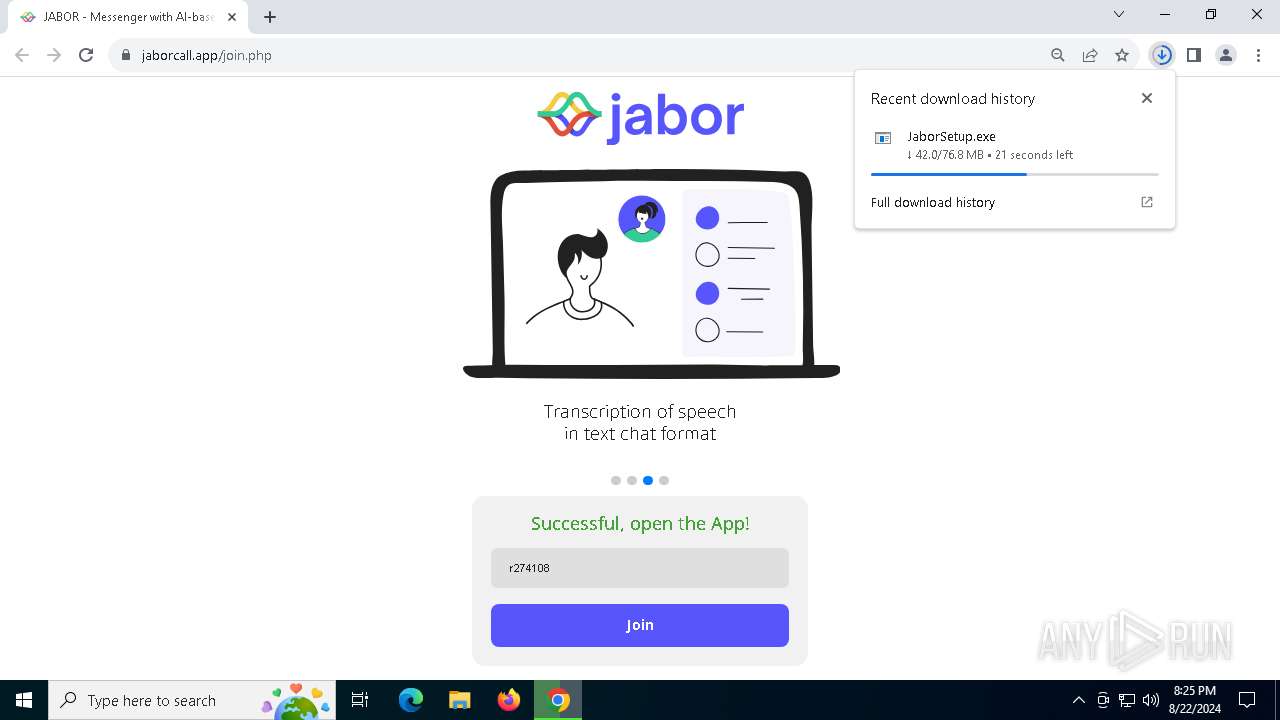
Task: Open the Chrome side panel
Action: pyautogui.click(x=1194, y=55)
